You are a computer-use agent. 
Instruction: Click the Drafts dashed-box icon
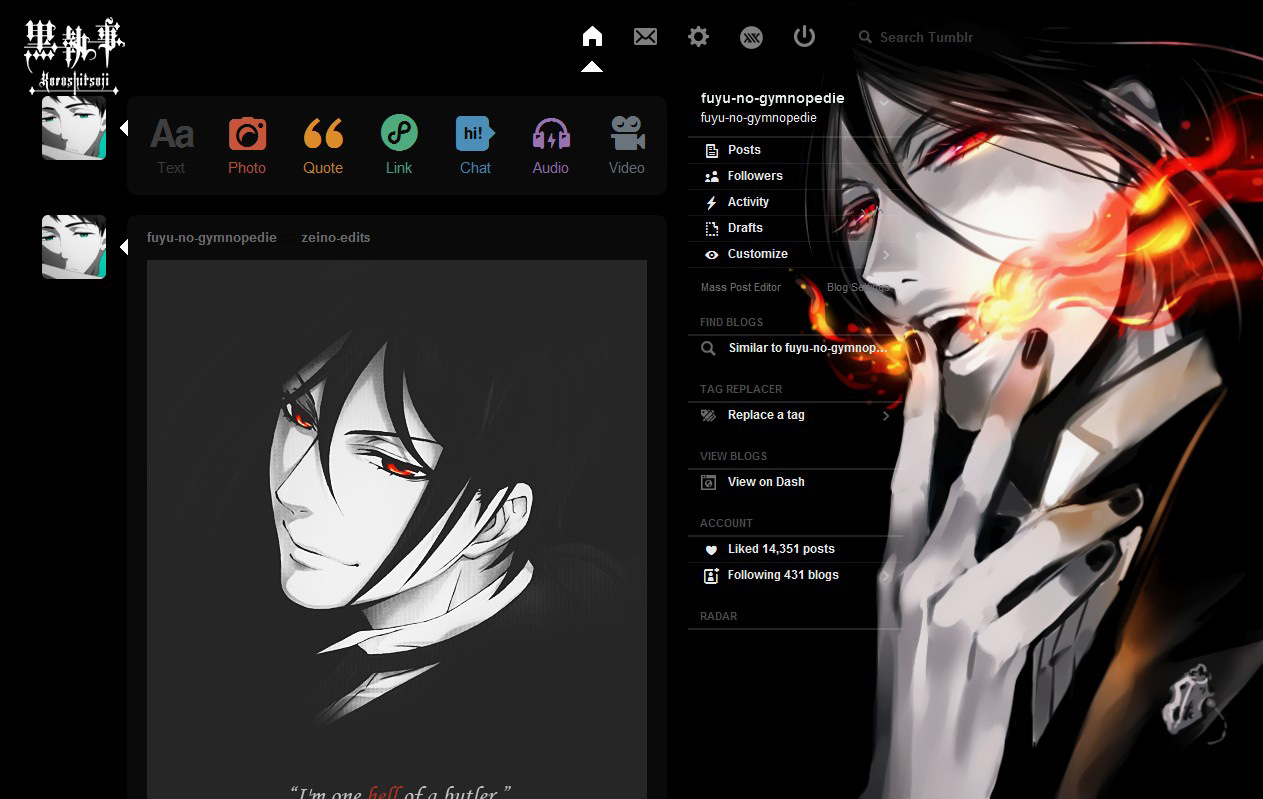click(x=712, y=228)
